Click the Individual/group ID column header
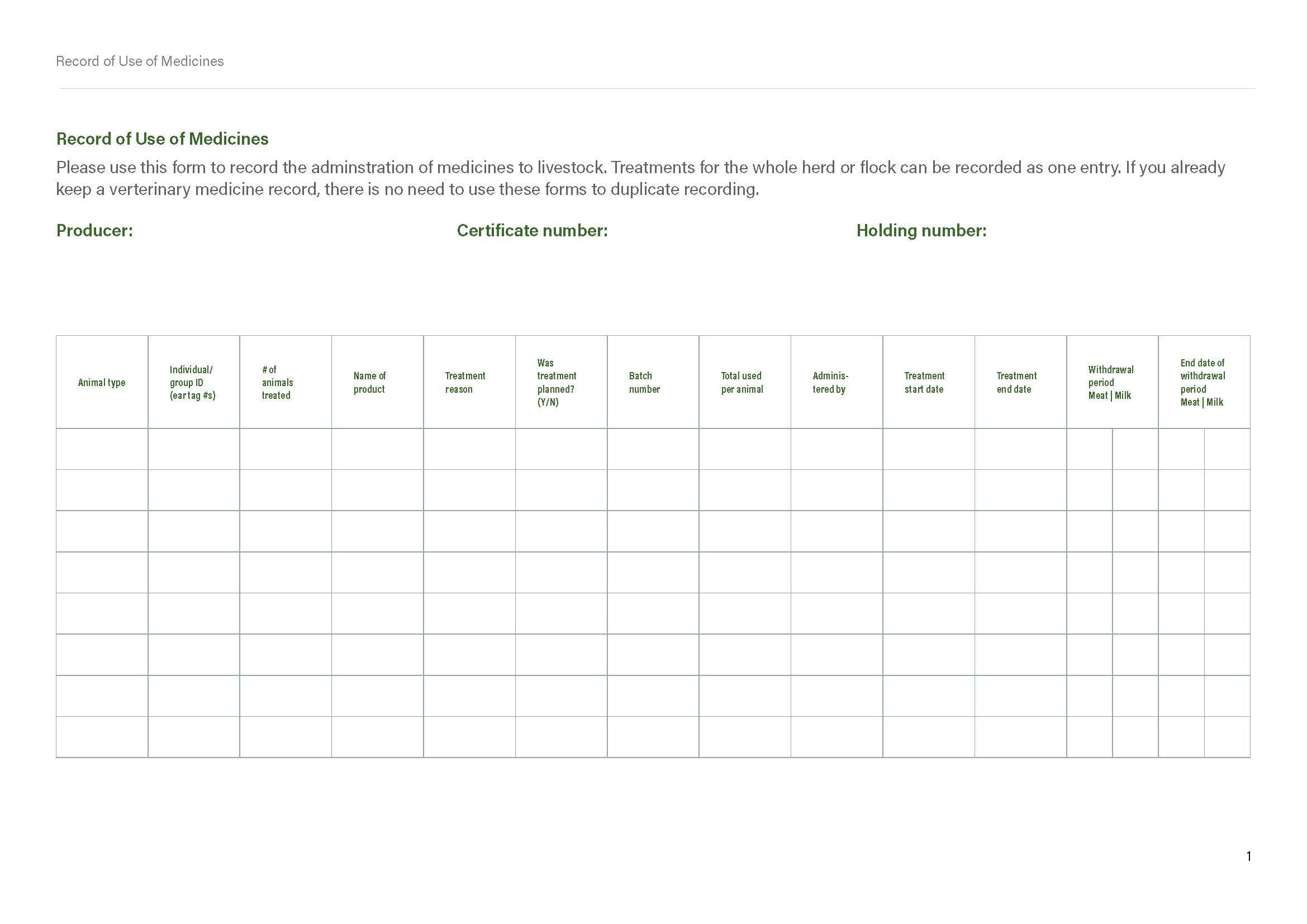Screen dimensions: 1307x924 click(192, 382)
